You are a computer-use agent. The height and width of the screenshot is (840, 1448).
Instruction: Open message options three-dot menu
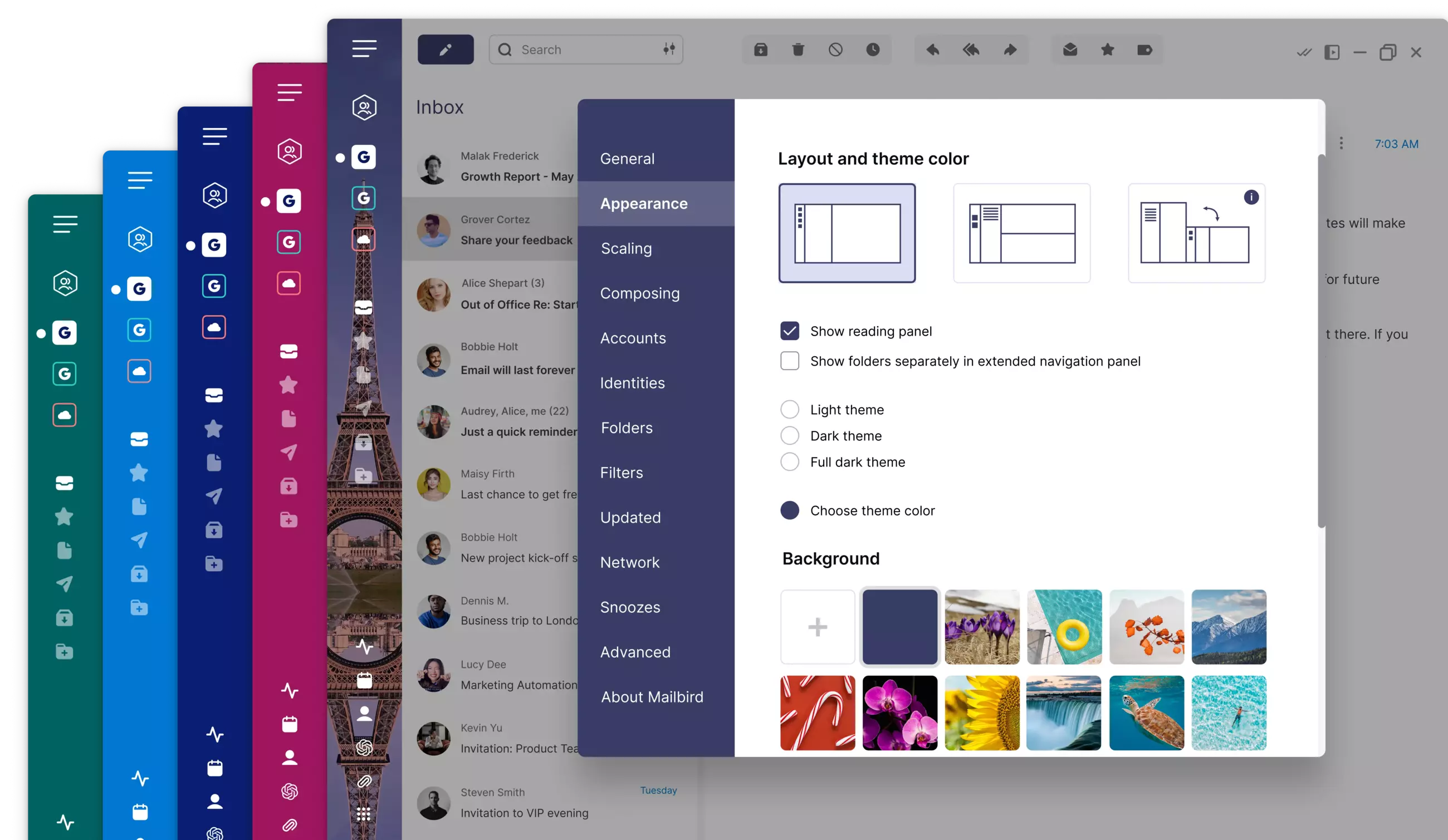click(1341, 143)
